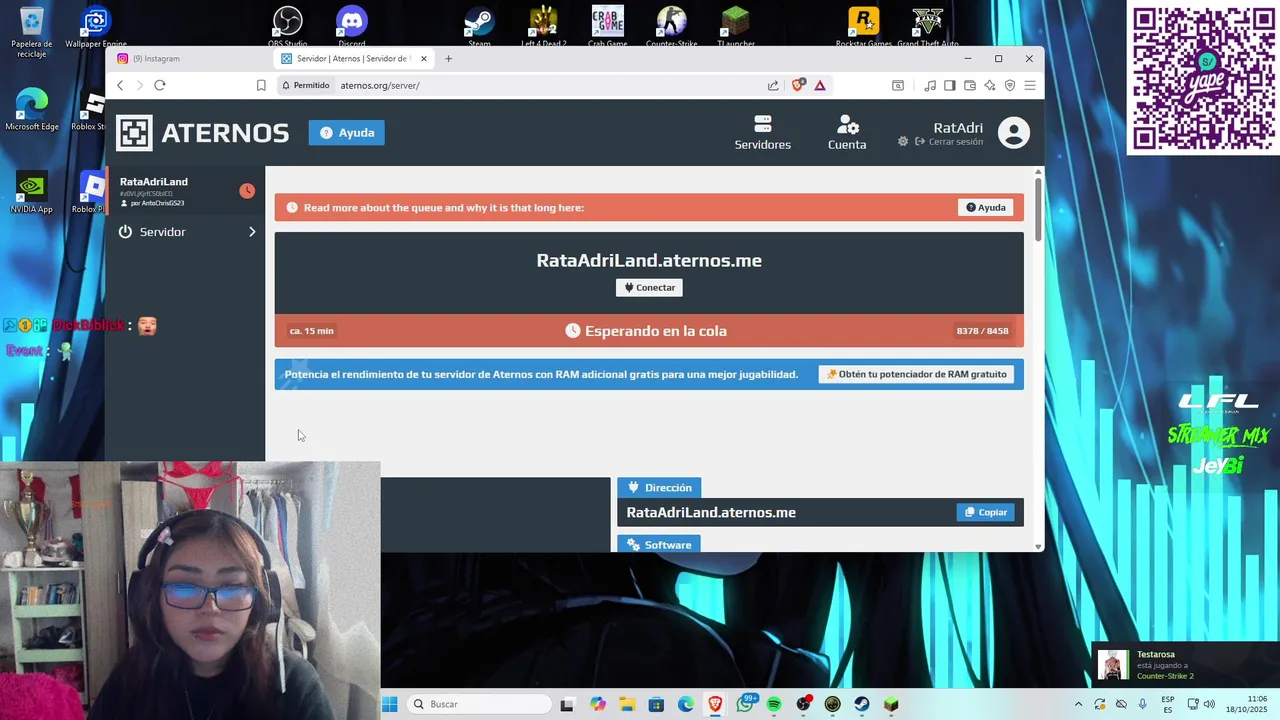1280x720 pixels.
Task: Open a new browser tab
Action: click(x=448, y=59)
